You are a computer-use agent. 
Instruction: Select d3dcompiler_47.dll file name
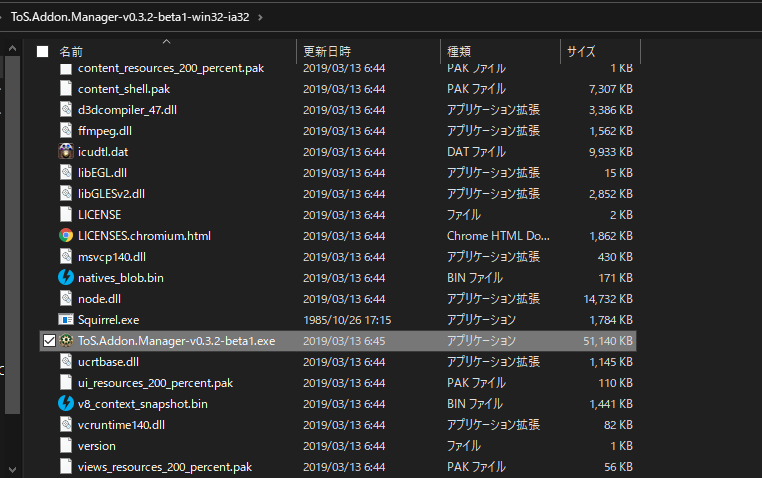(127, 110)
